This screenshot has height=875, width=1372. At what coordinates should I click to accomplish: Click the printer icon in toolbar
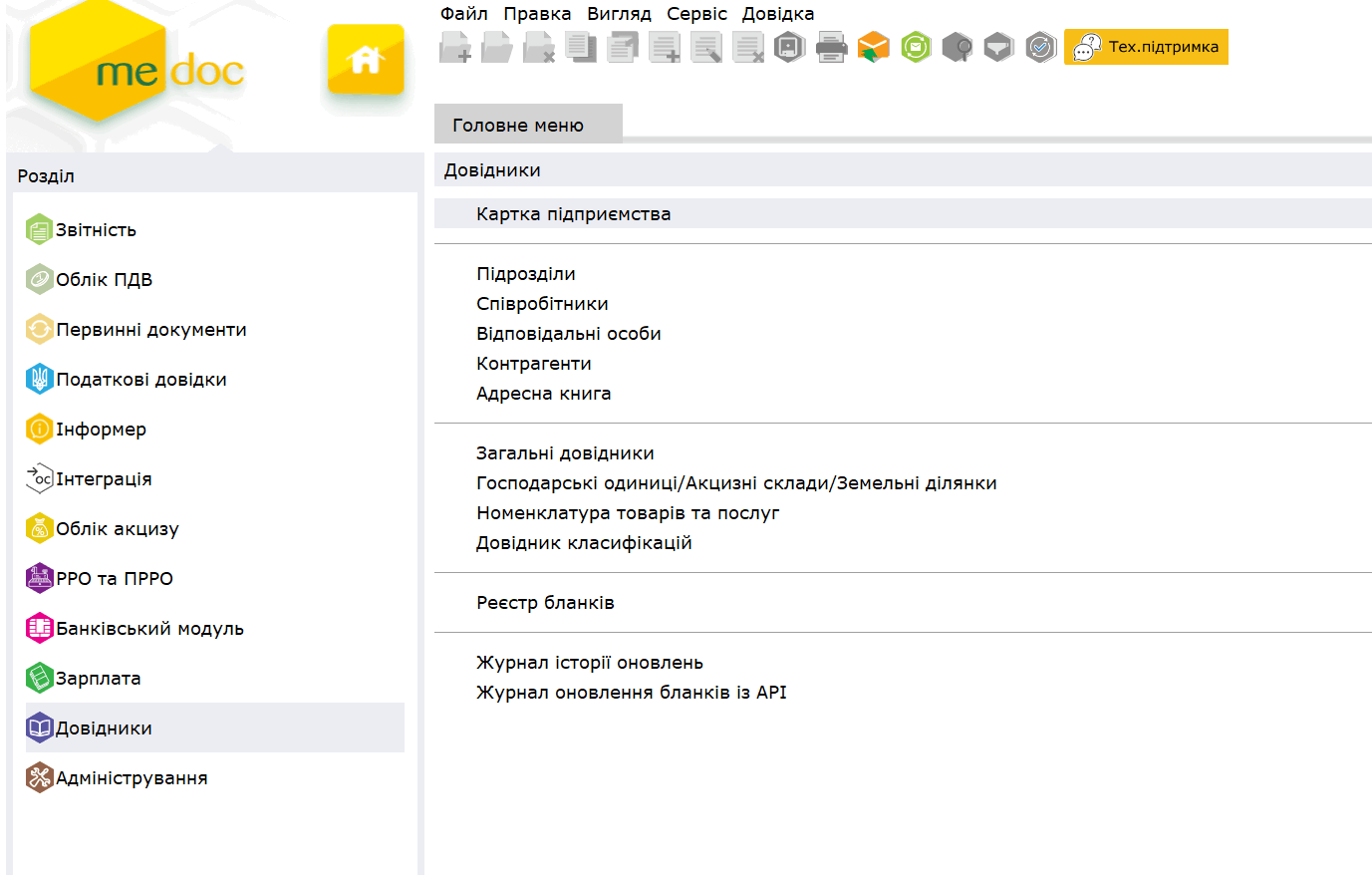831,47
